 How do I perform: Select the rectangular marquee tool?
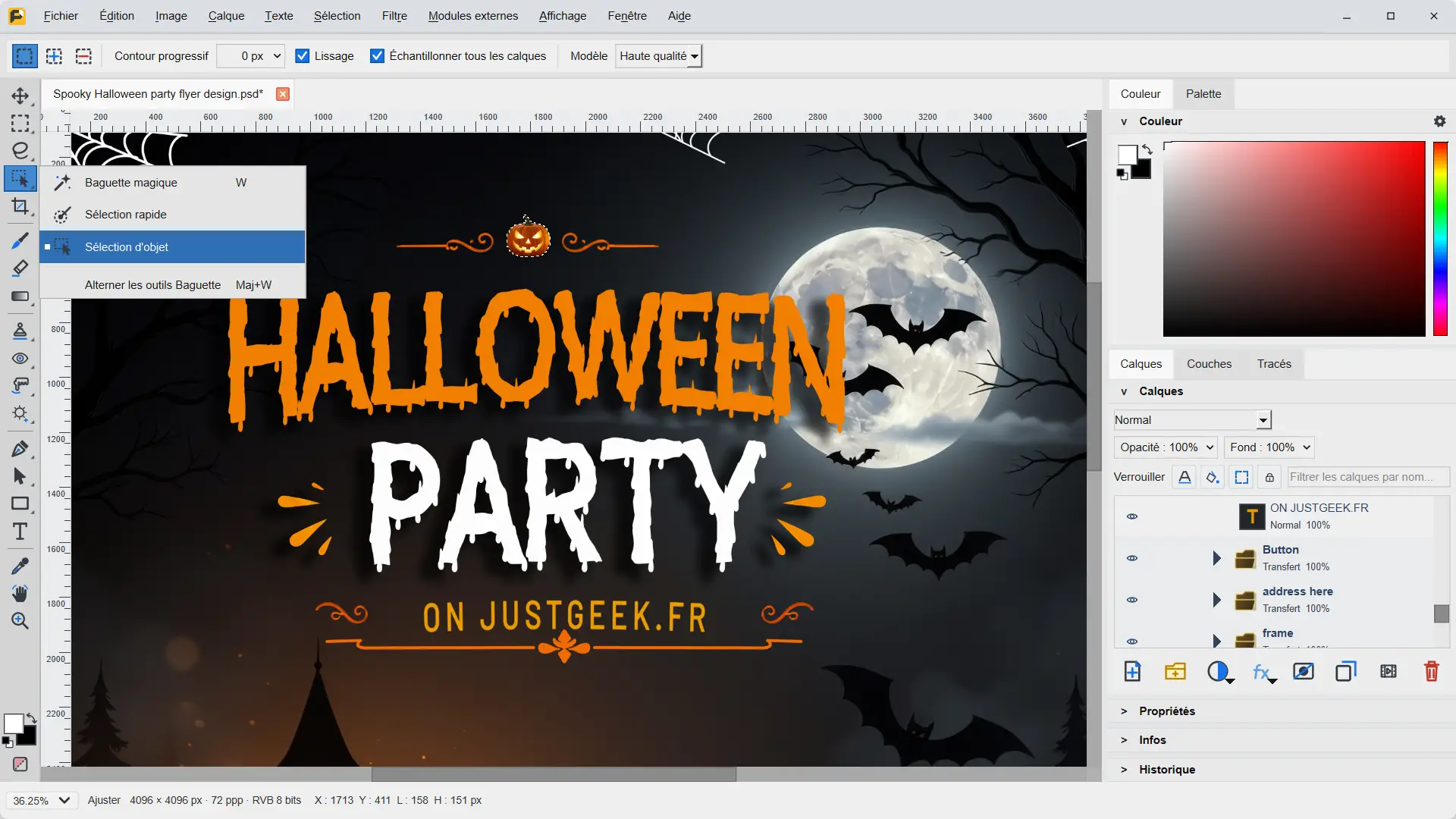(x=20, y=123)
